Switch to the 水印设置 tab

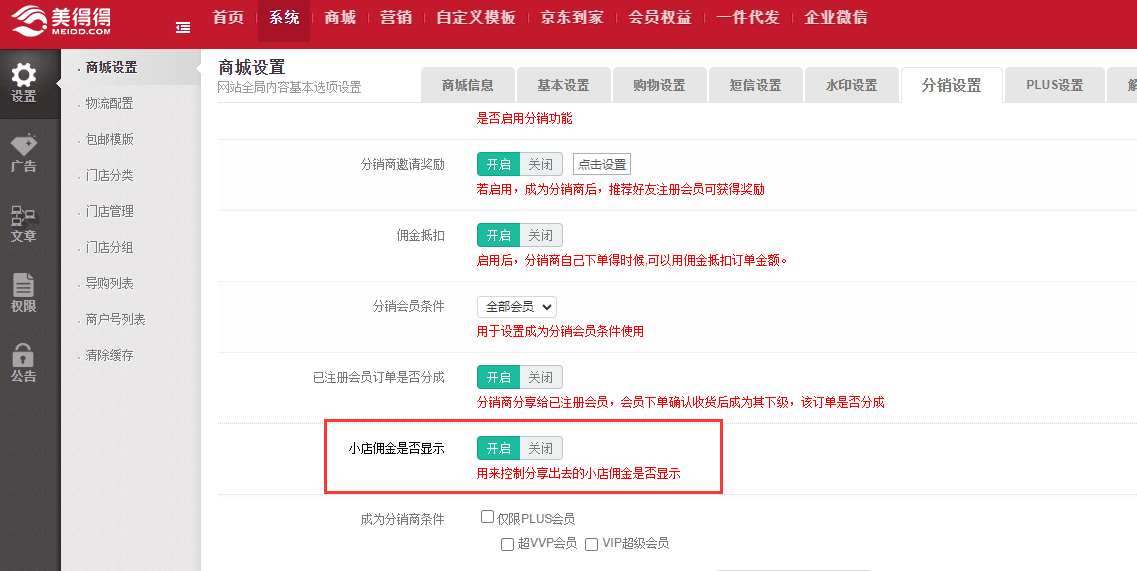click(x=851, y=85)
